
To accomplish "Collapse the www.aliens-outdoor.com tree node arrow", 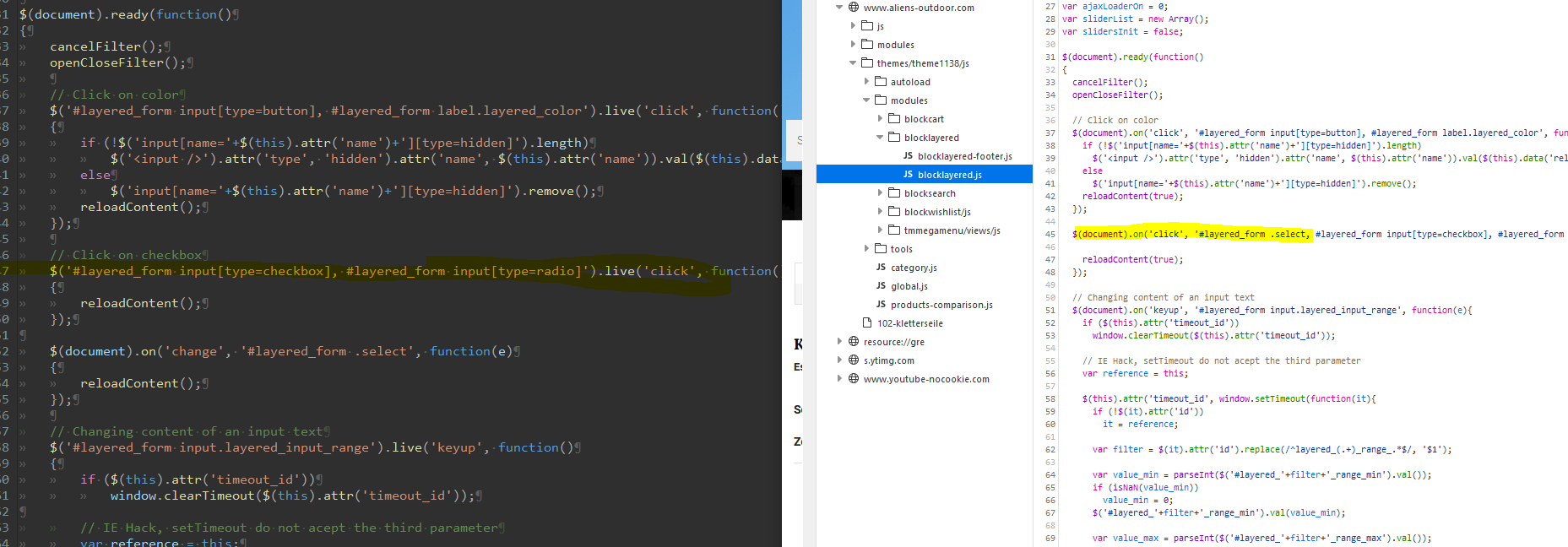I will click(x=839, y=8).
